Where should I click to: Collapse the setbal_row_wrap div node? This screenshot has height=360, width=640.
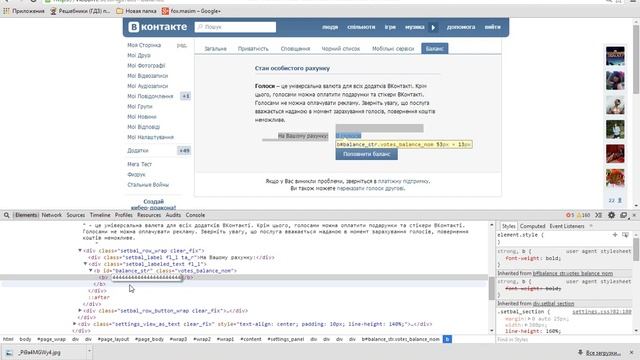[80, 251]
